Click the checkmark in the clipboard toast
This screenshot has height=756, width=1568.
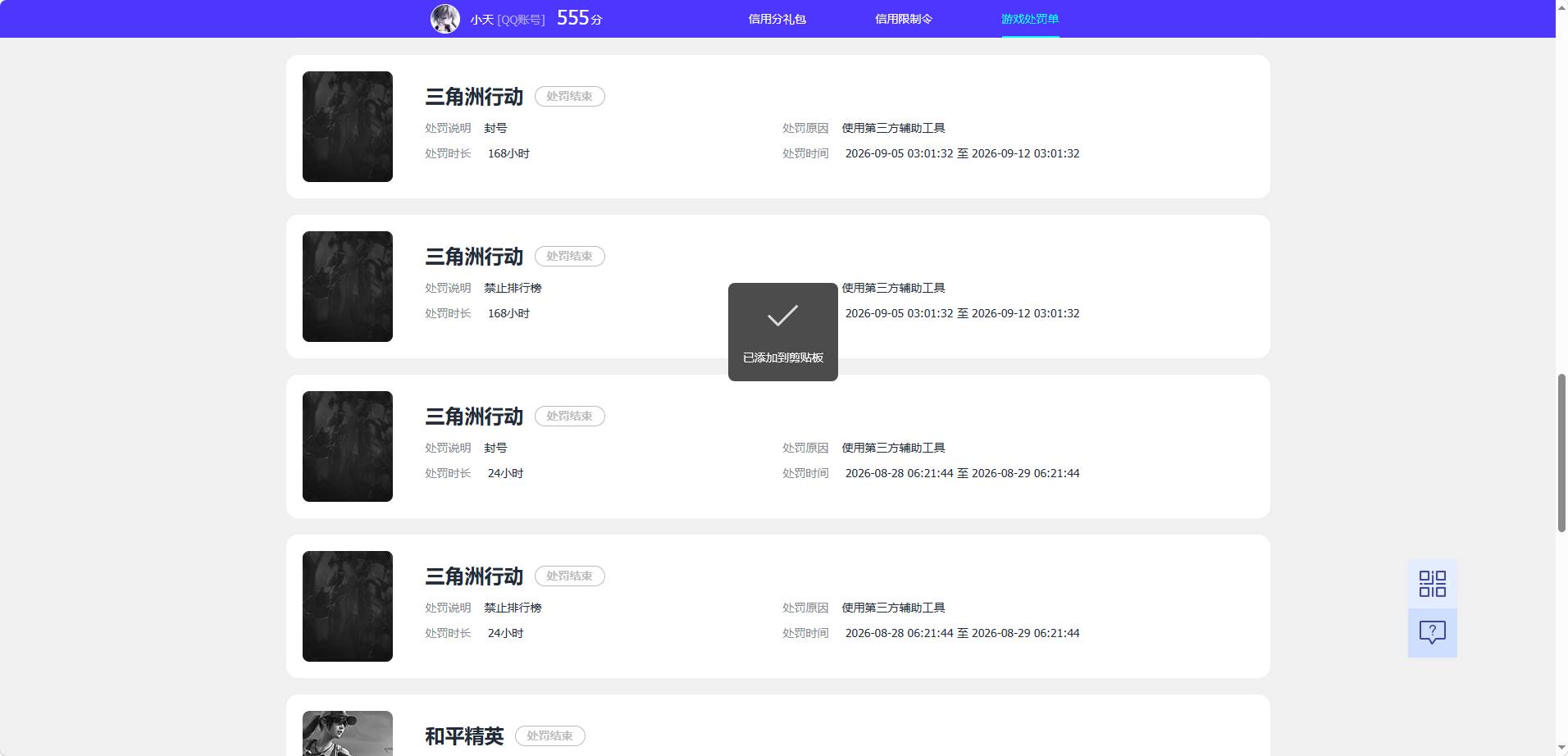(782, 316)
